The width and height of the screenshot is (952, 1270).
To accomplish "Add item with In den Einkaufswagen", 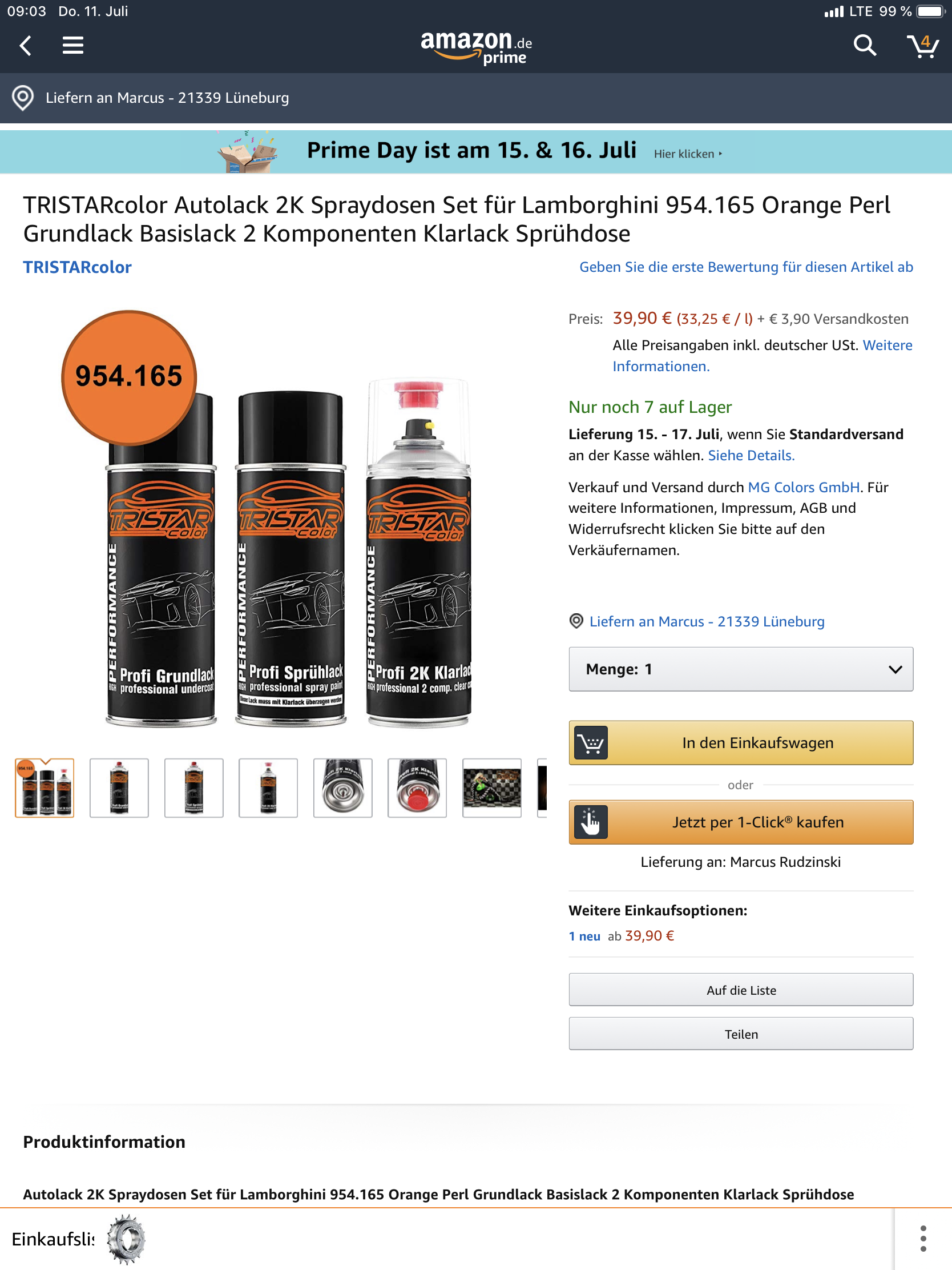I will pos(740,743).
